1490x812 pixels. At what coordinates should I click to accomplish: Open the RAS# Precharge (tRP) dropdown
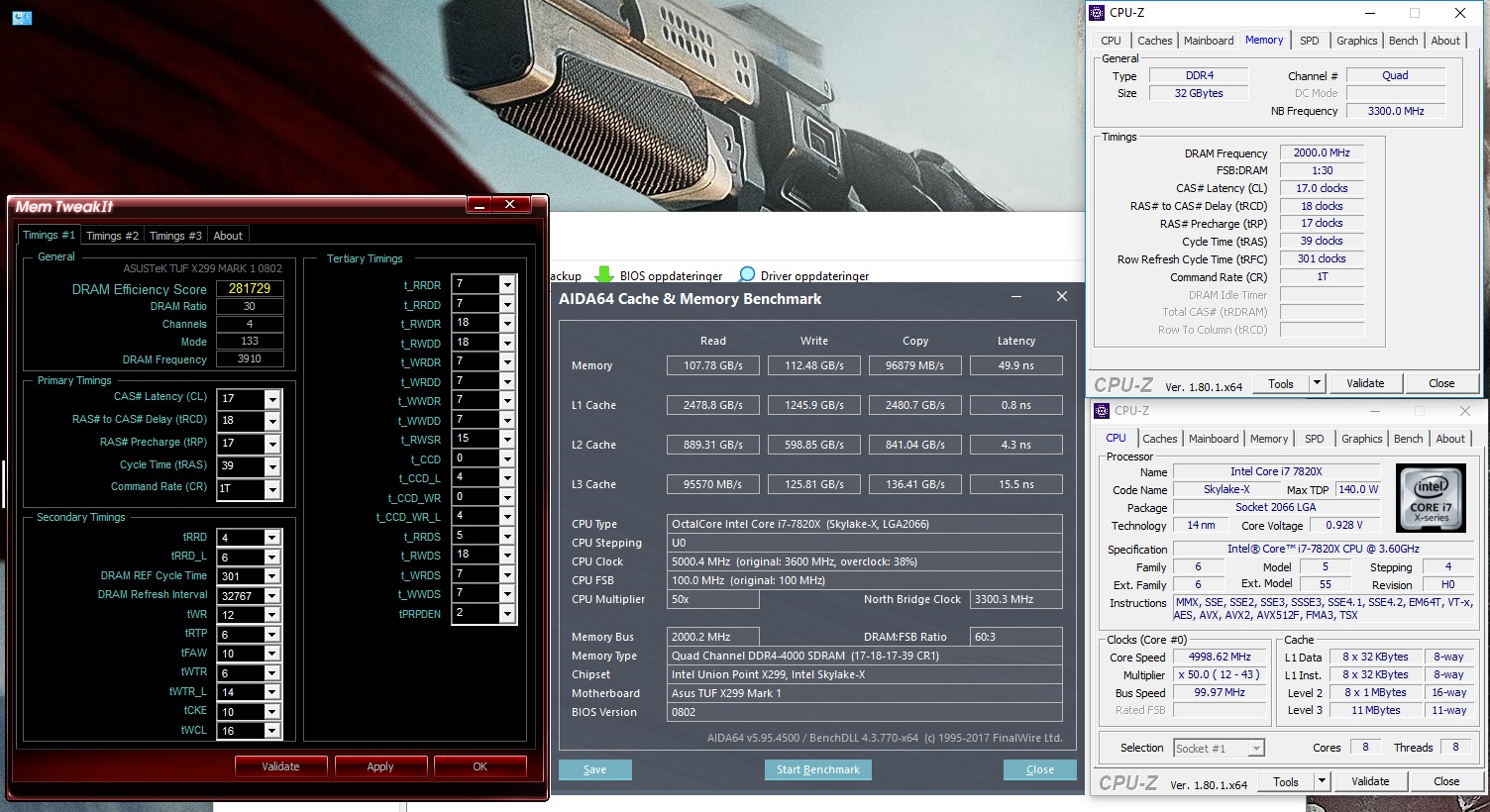pos(272,445)
